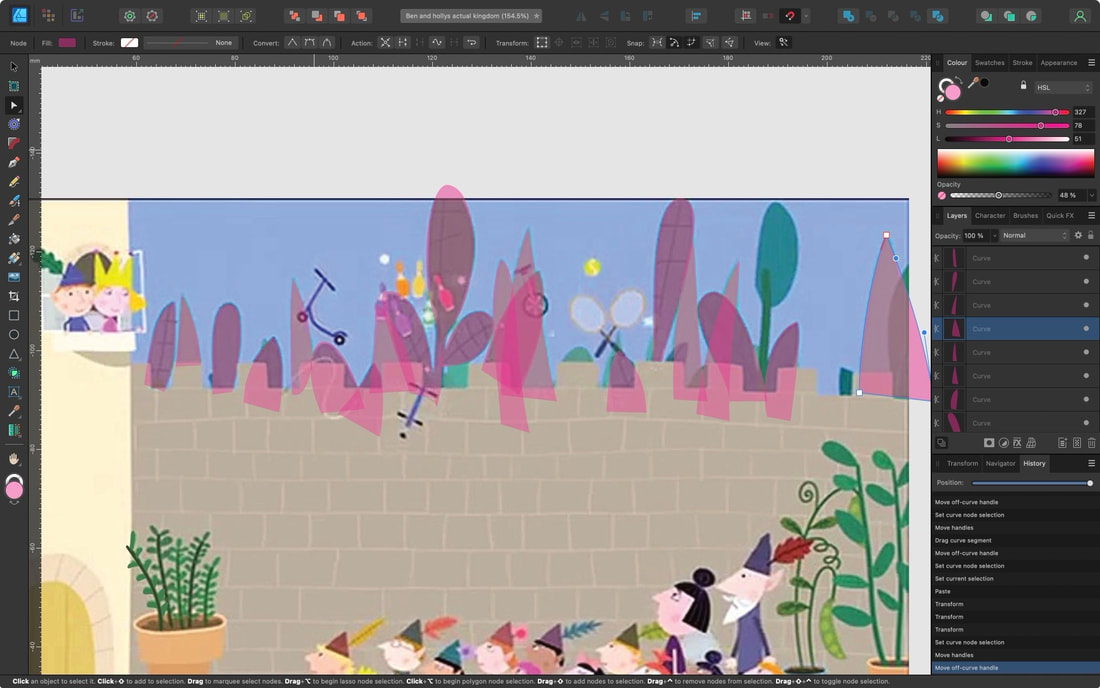
Task: Select the 'Drag curve segment' history step
Action: point(1015,540)
